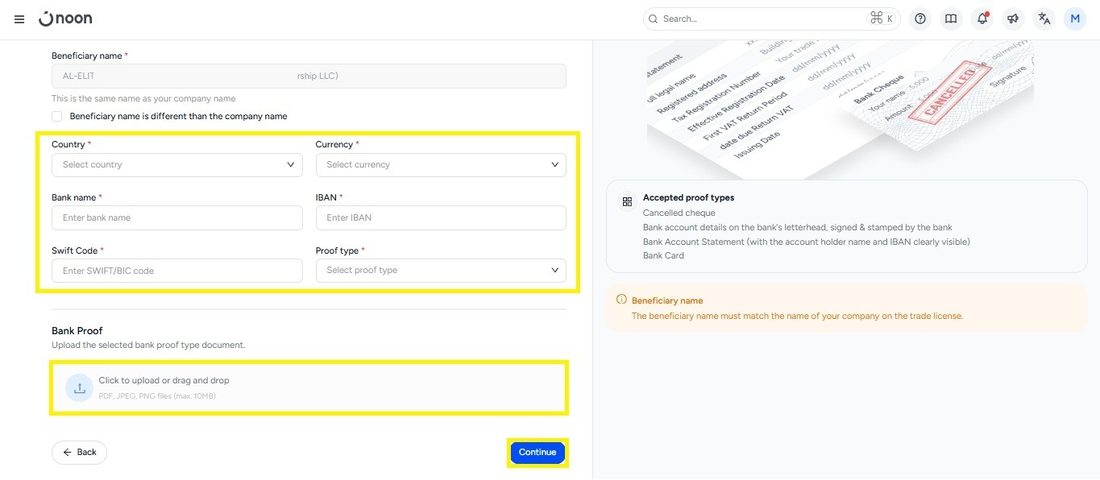
Task: Click the upload or drag and drop area
Action: [309, 387]
